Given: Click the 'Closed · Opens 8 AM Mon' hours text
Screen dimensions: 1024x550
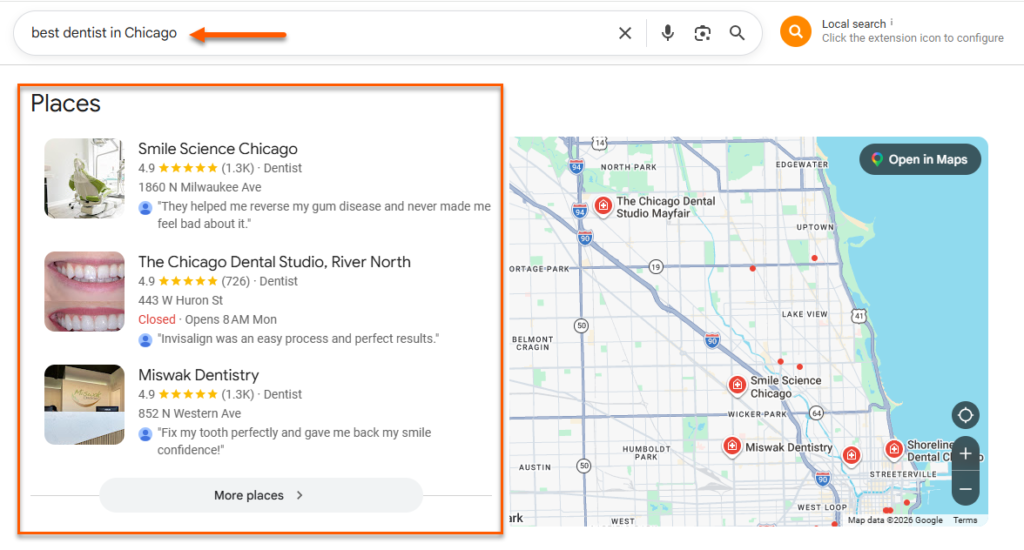Looking at the screenshot, I should 207,319.
